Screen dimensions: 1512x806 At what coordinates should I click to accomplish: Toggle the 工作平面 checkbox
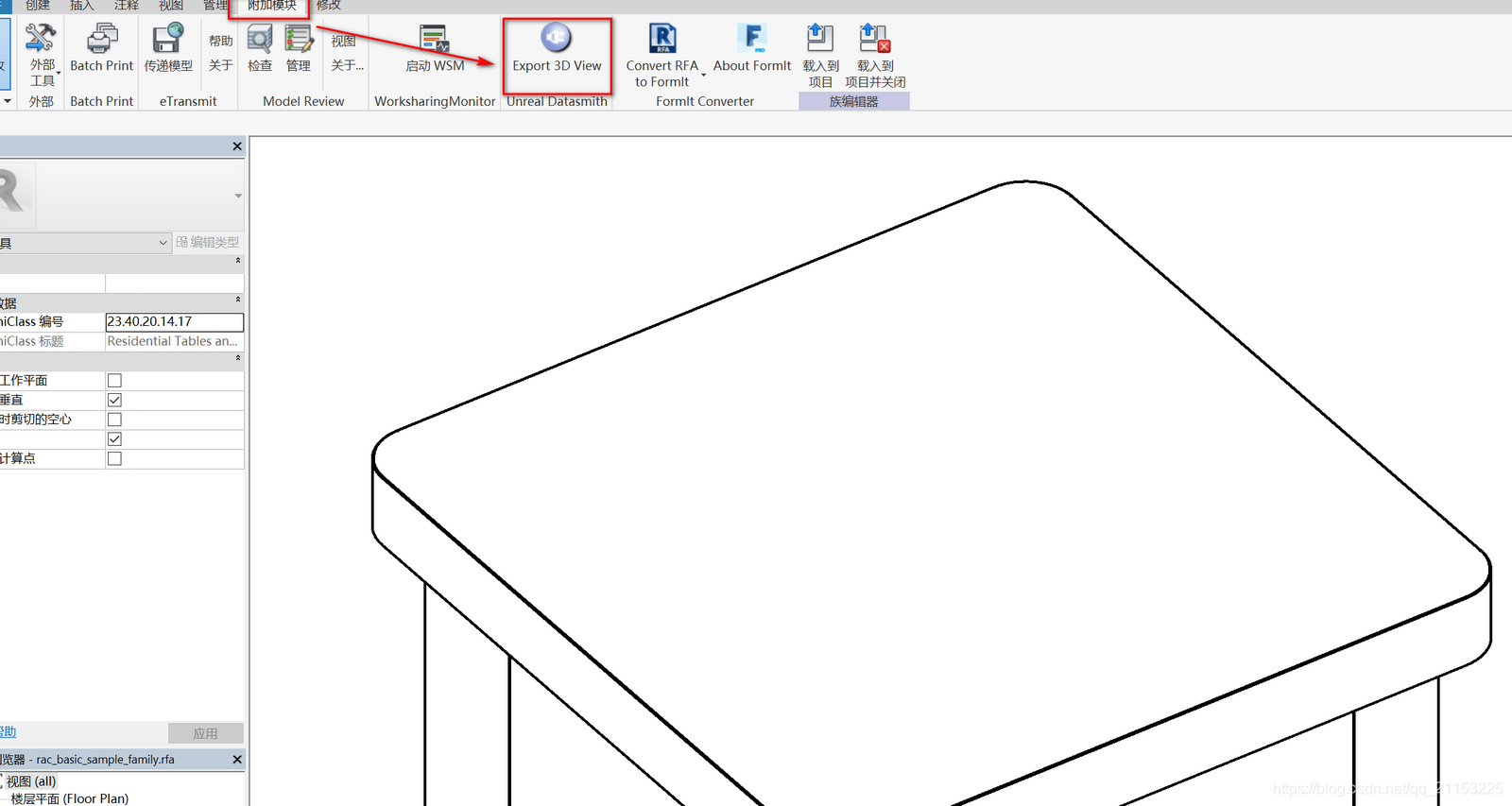[x=114, y=381]
